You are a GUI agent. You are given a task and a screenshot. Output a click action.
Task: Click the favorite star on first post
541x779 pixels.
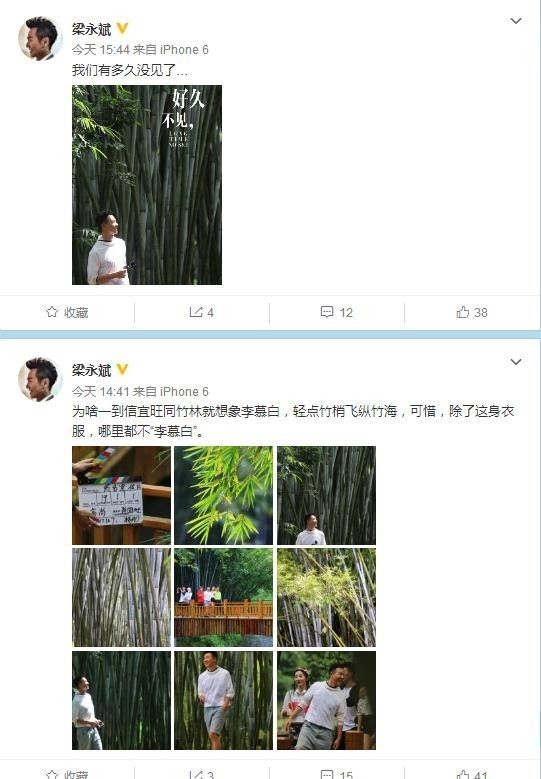pyautogui.click(x=52, y=312)
